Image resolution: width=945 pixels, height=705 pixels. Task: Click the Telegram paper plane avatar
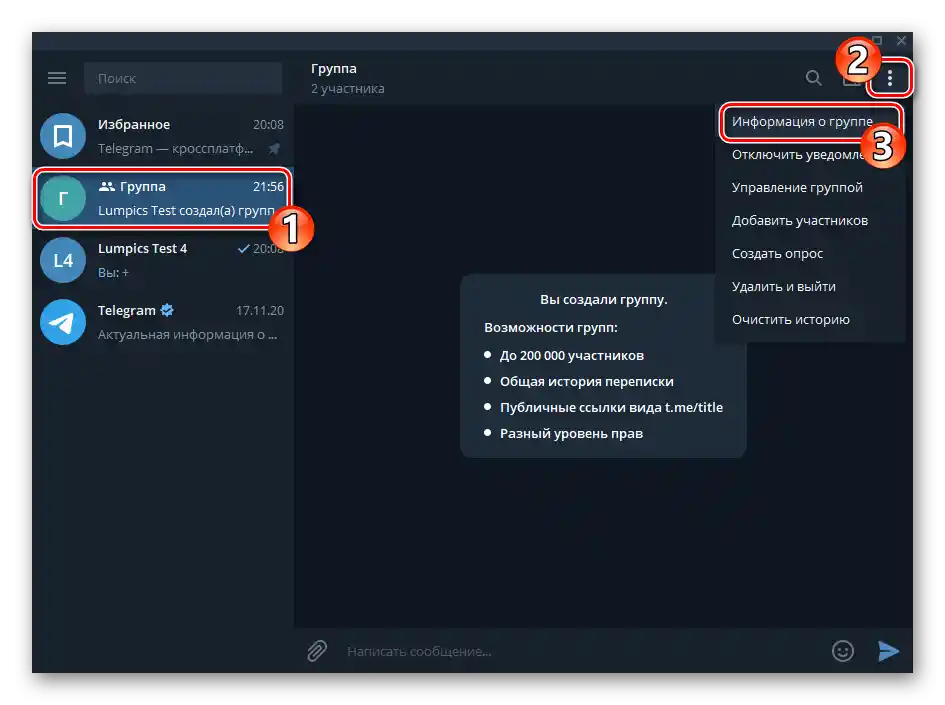[63, 322]
